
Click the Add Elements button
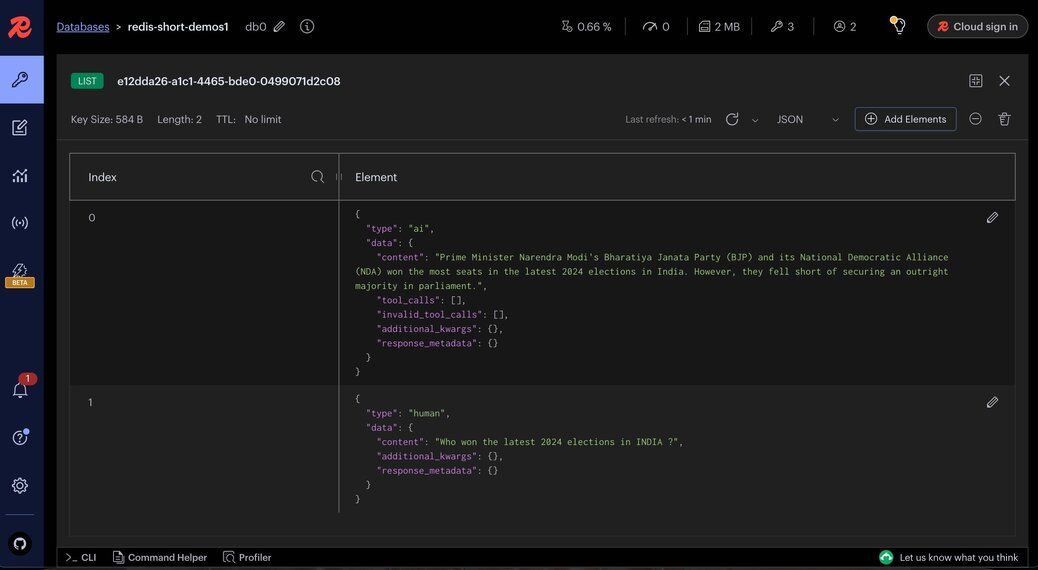point(905,119)
